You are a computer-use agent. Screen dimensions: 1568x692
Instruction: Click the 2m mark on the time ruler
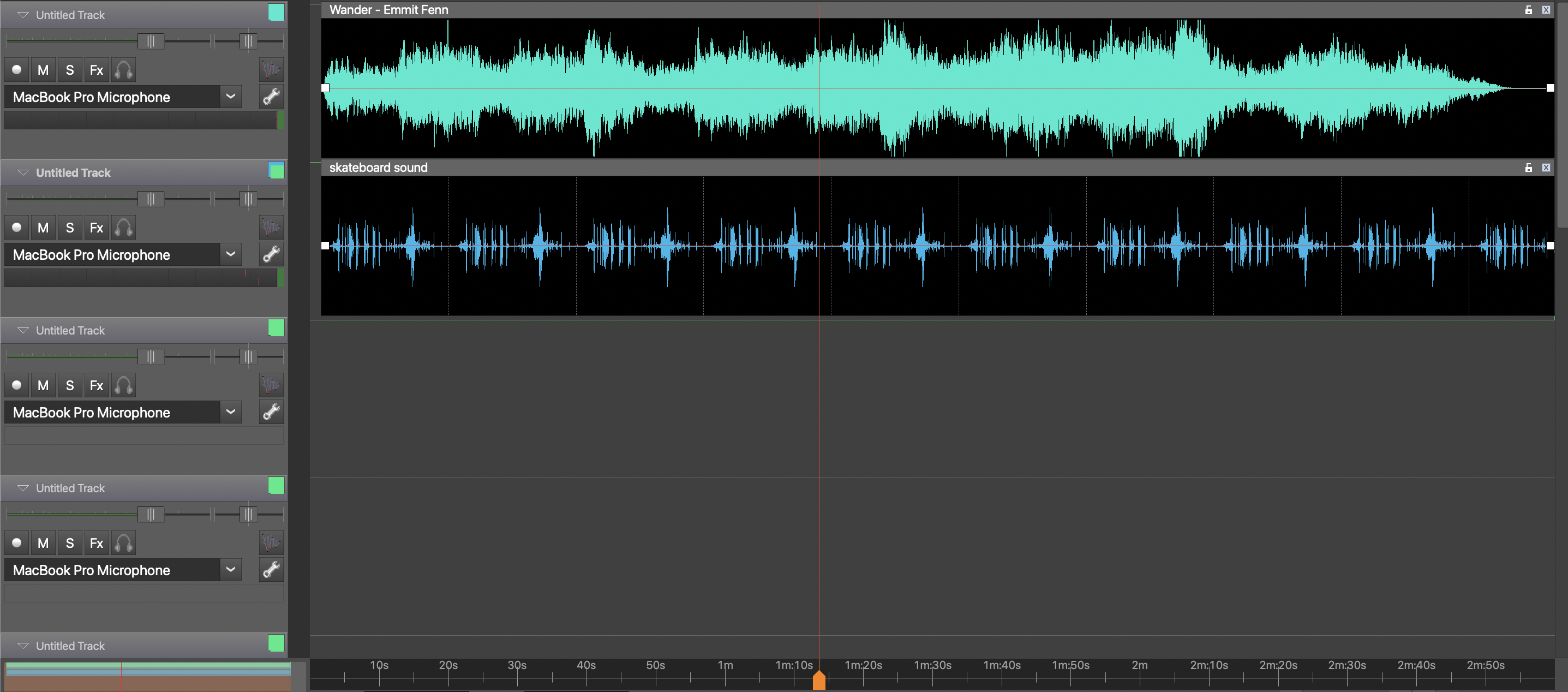click(x=1140, y=665)
